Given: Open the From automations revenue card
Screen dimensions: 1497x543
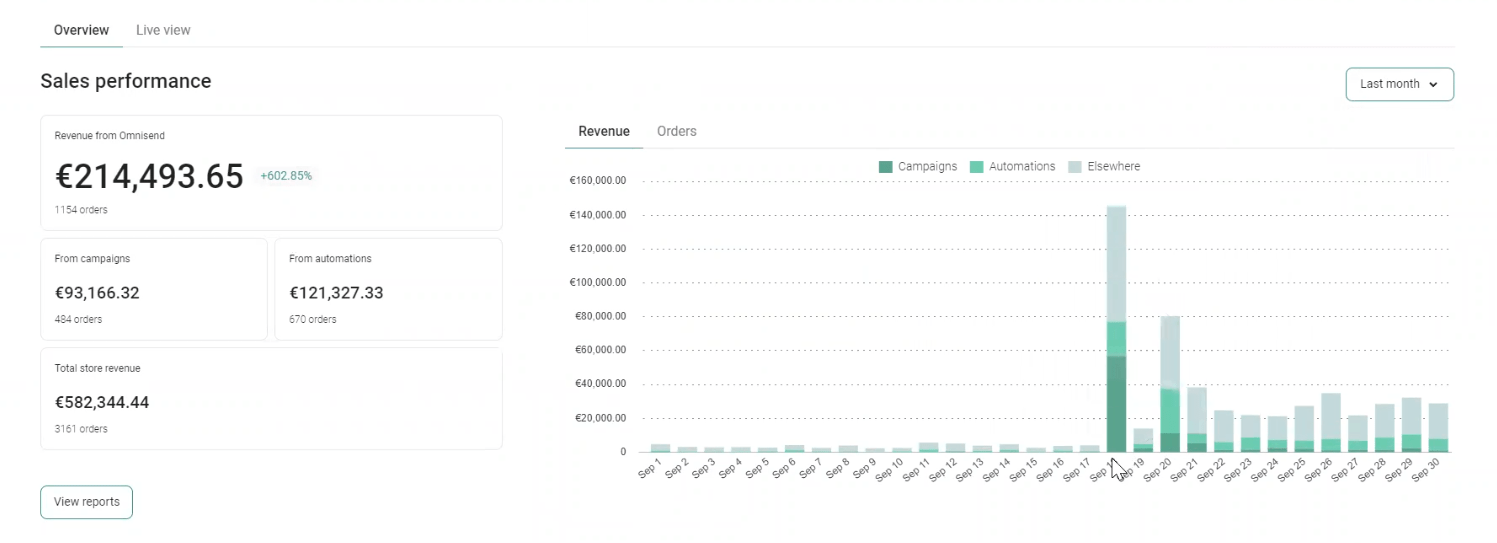Looking at the screenshot, I should click(388, 289).
